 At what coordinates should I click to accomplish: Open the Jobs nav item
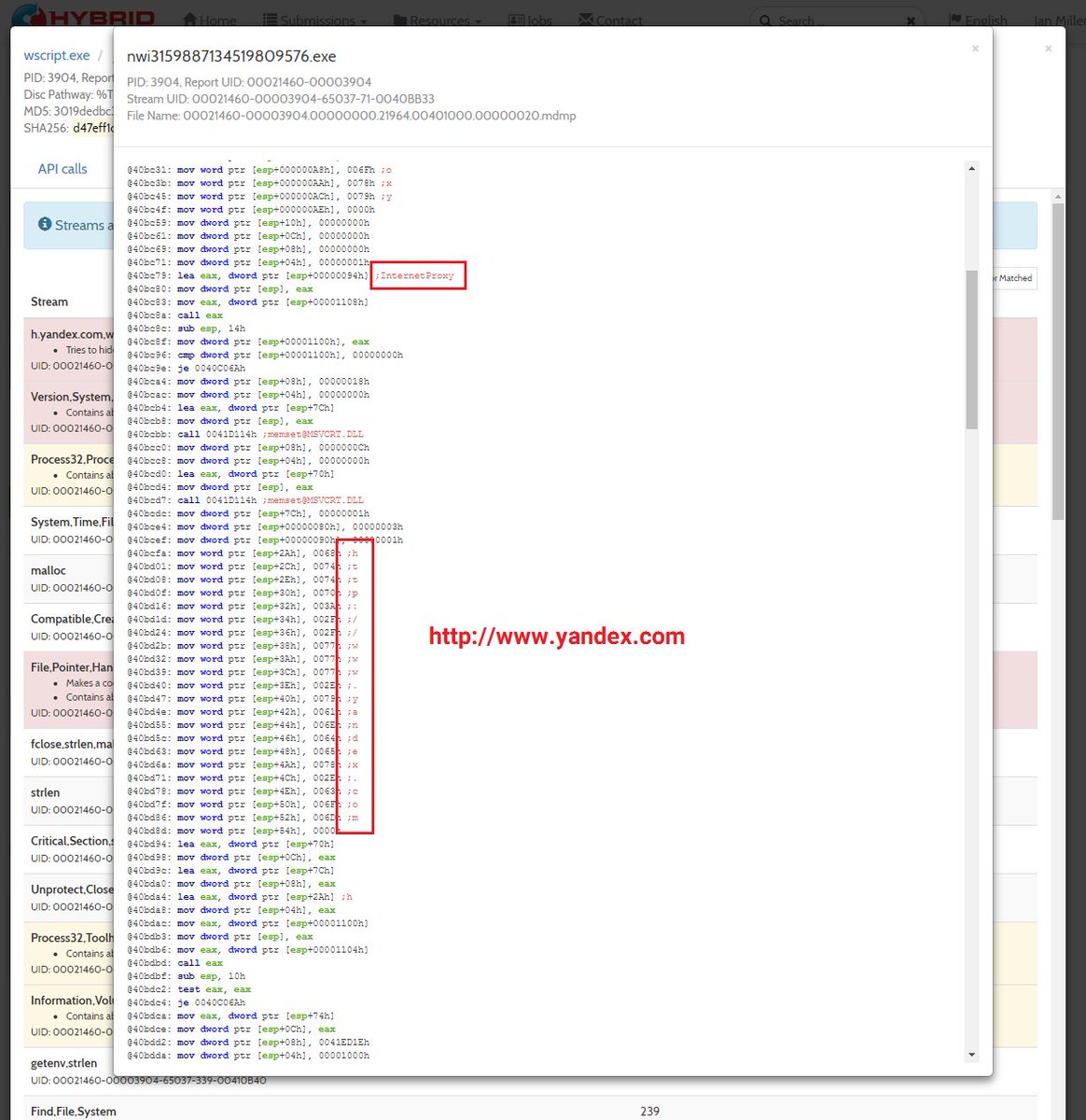[x=530, y=21]
